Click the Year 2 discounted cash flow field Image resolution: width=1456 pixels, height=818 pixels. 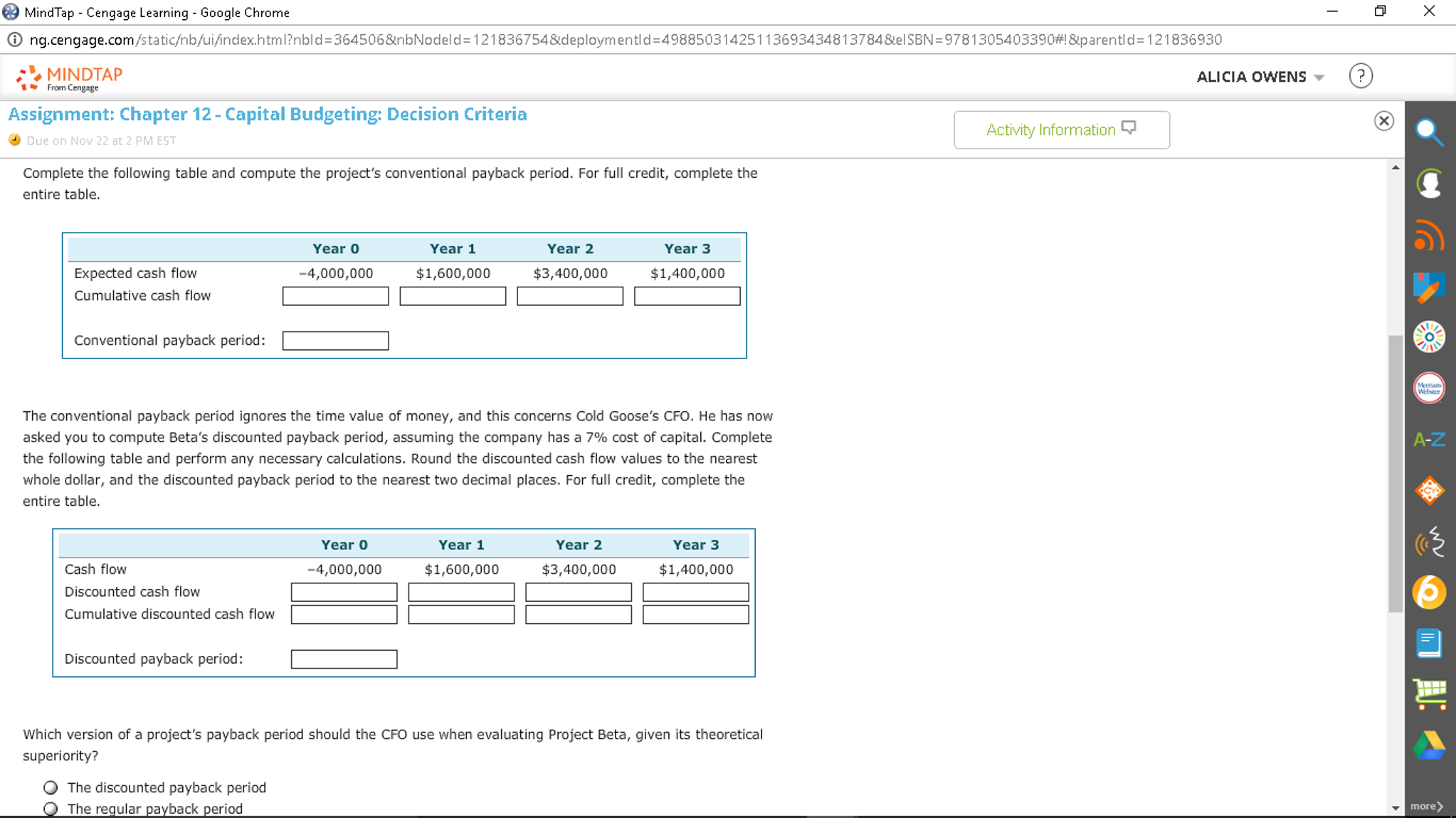579,592
